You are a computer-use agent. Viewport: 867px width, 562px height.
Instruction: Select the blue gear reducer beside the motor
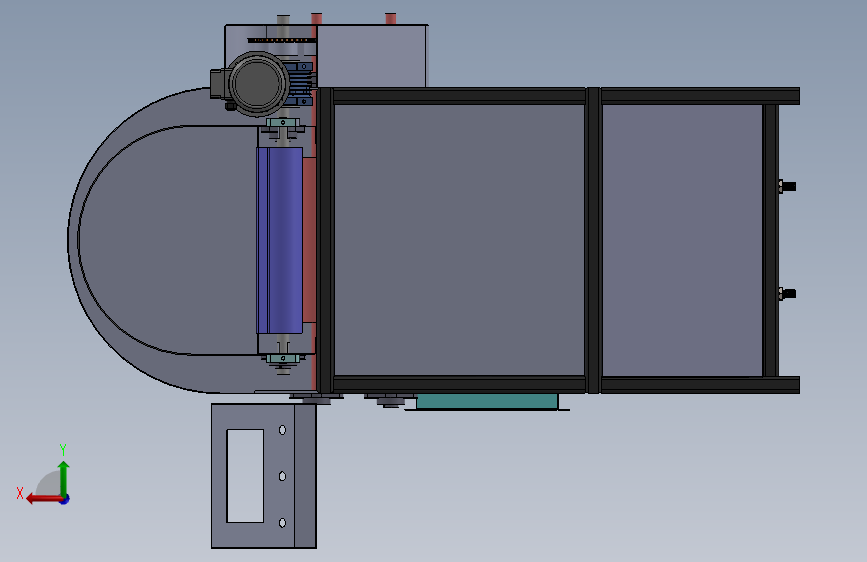(300, 84)
